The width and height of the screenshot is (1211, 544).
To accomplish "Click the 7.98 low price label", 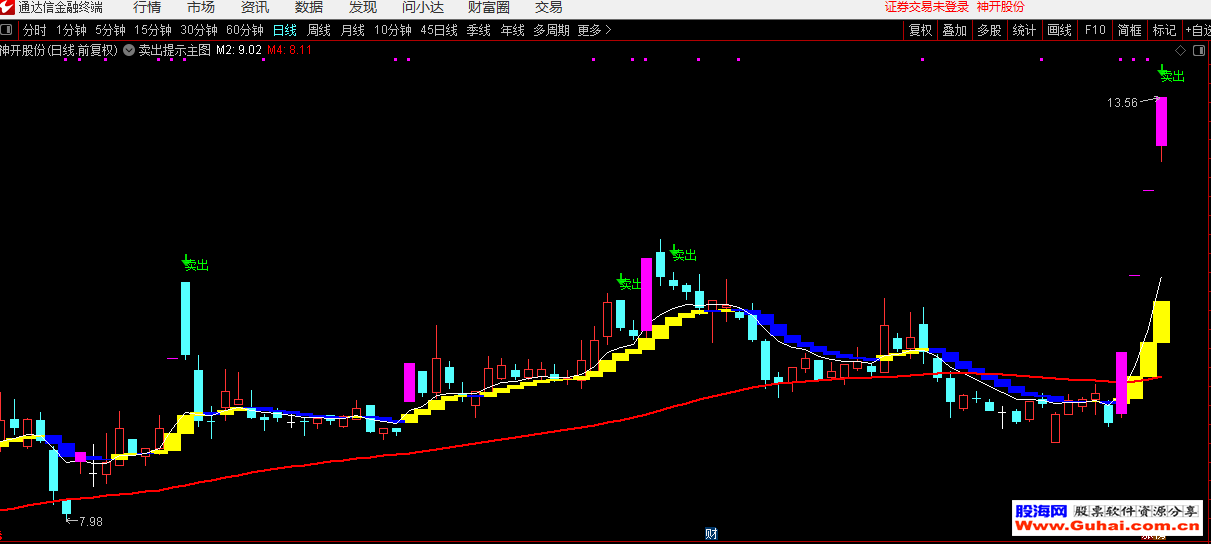I will click(x=90, y=521).
